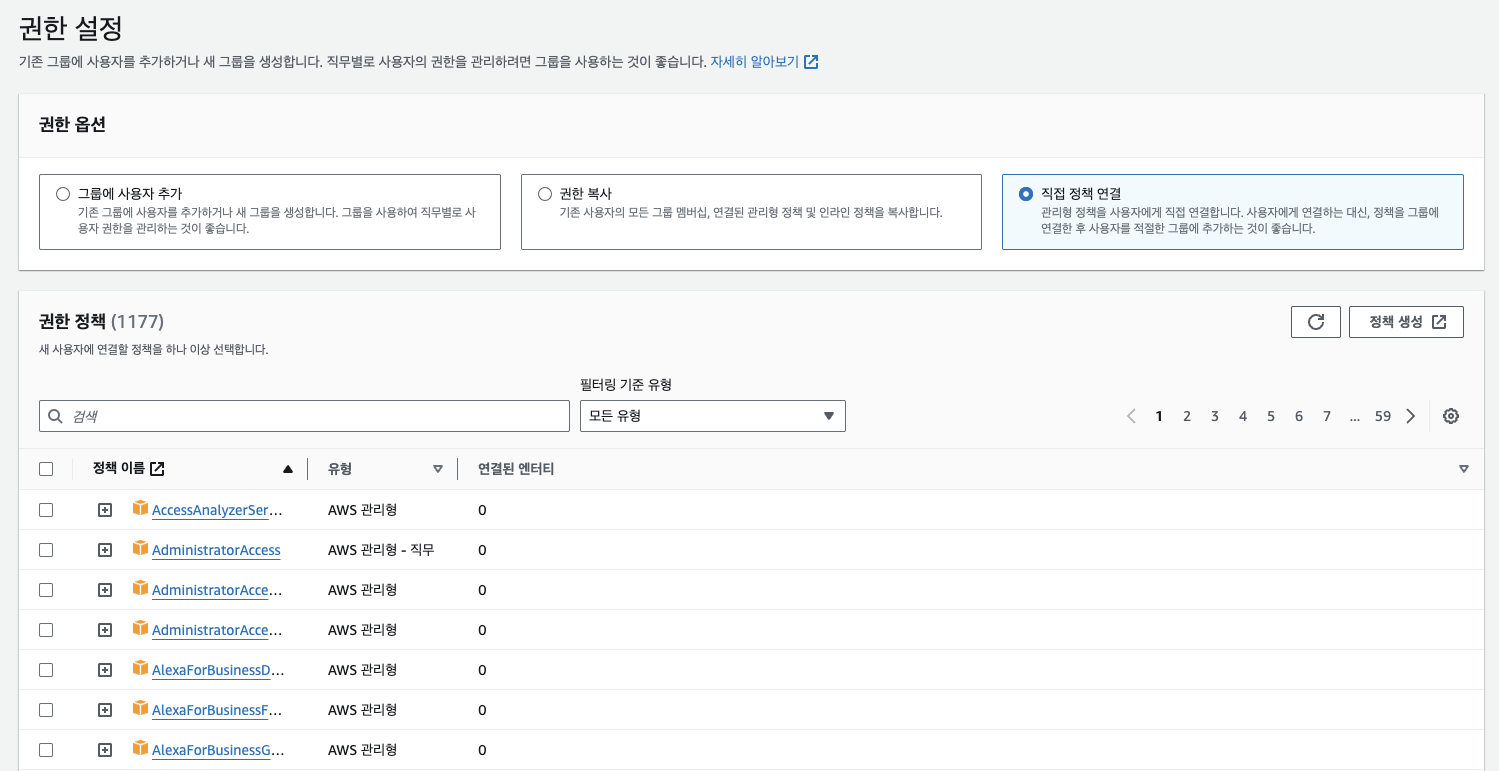Check the AccessAnalyzerSer… policy checkbox
Viewport: 1499px width, 771px height.
46,510
